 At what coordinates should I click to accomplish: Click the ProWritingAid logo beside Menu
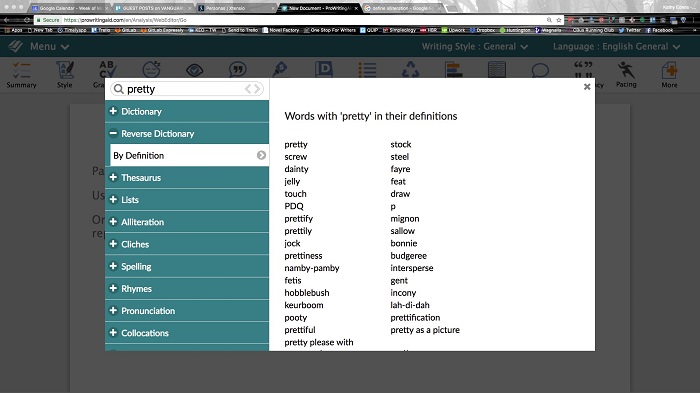pyautogui.click(x=16, y=46)
